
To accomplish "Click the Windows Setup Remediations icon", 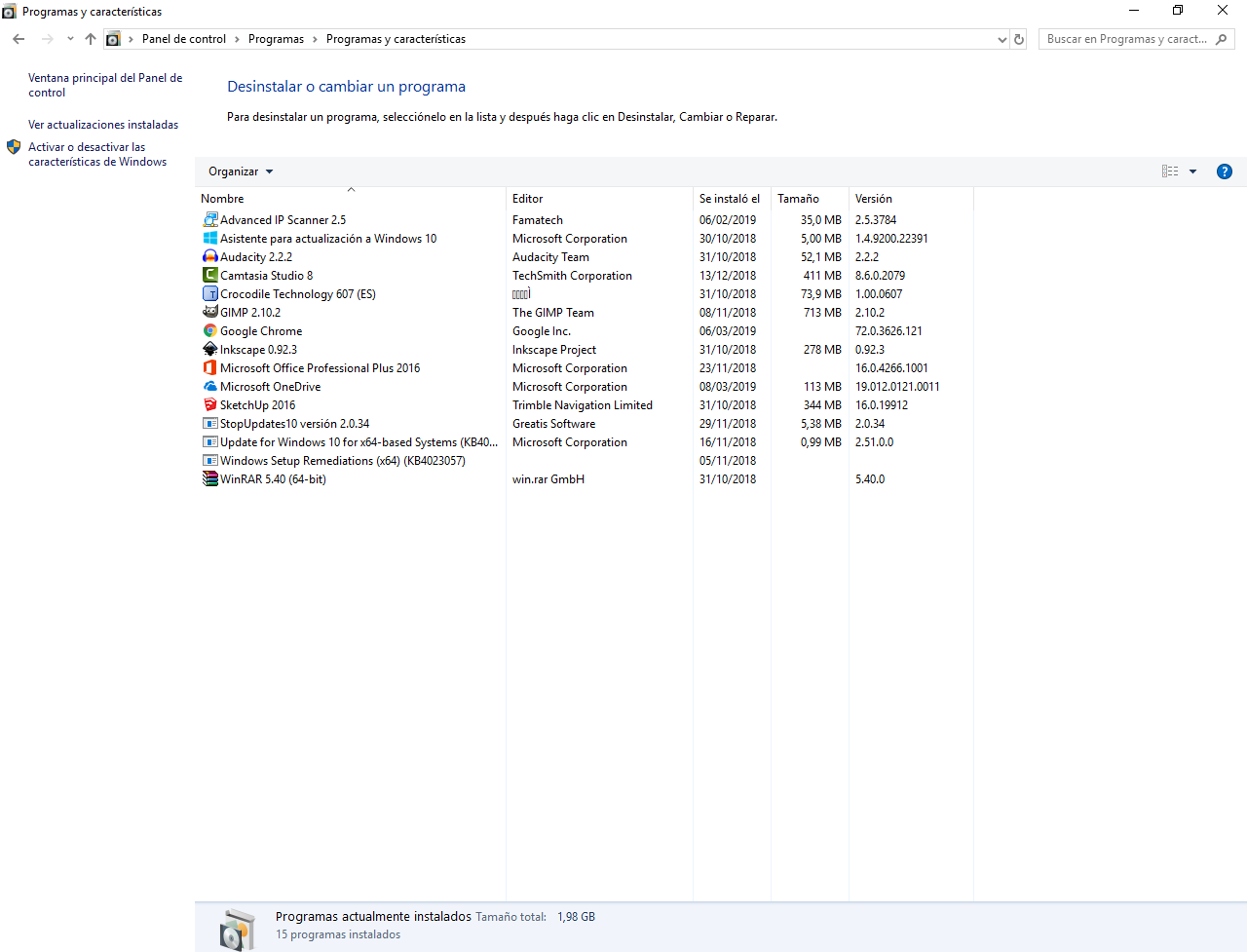I will (x=209, y=461).
